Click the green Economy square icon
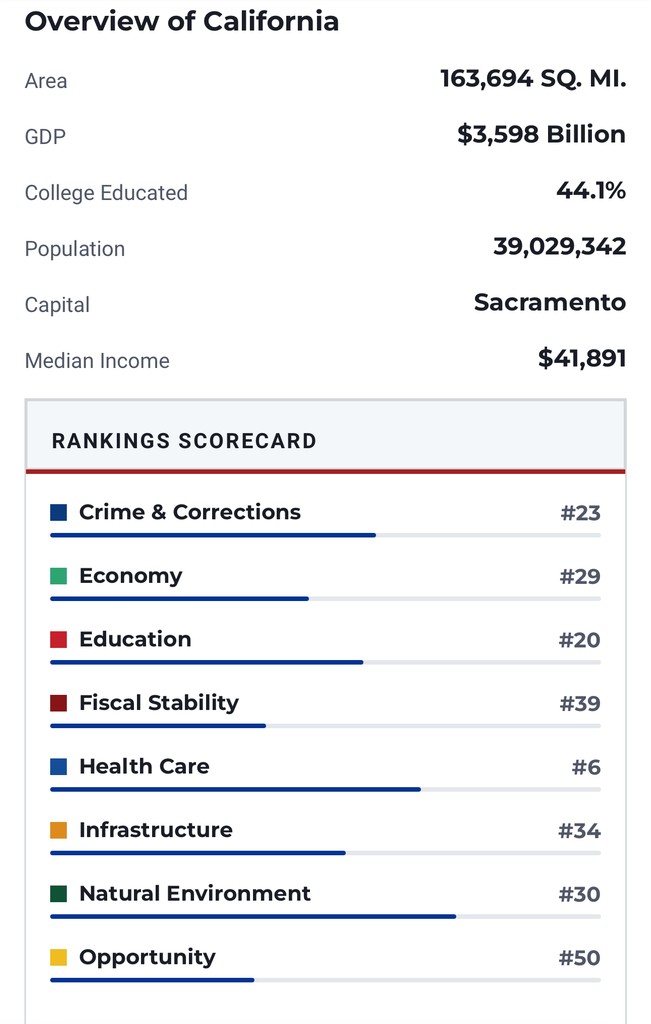The height and width of the screenshot is (1024, 651). pyautogui.click(x=59, y=575)
